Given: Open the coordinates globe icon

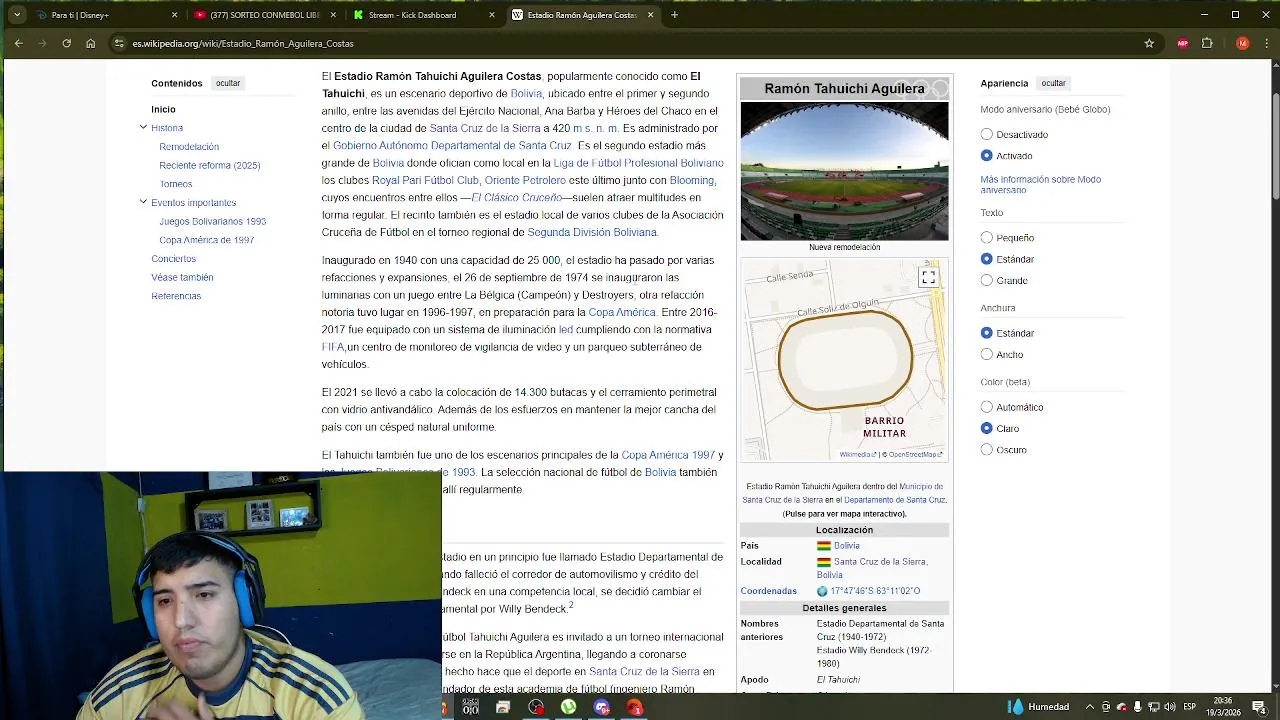Looking at the screenshot, I should coord(822,591).
